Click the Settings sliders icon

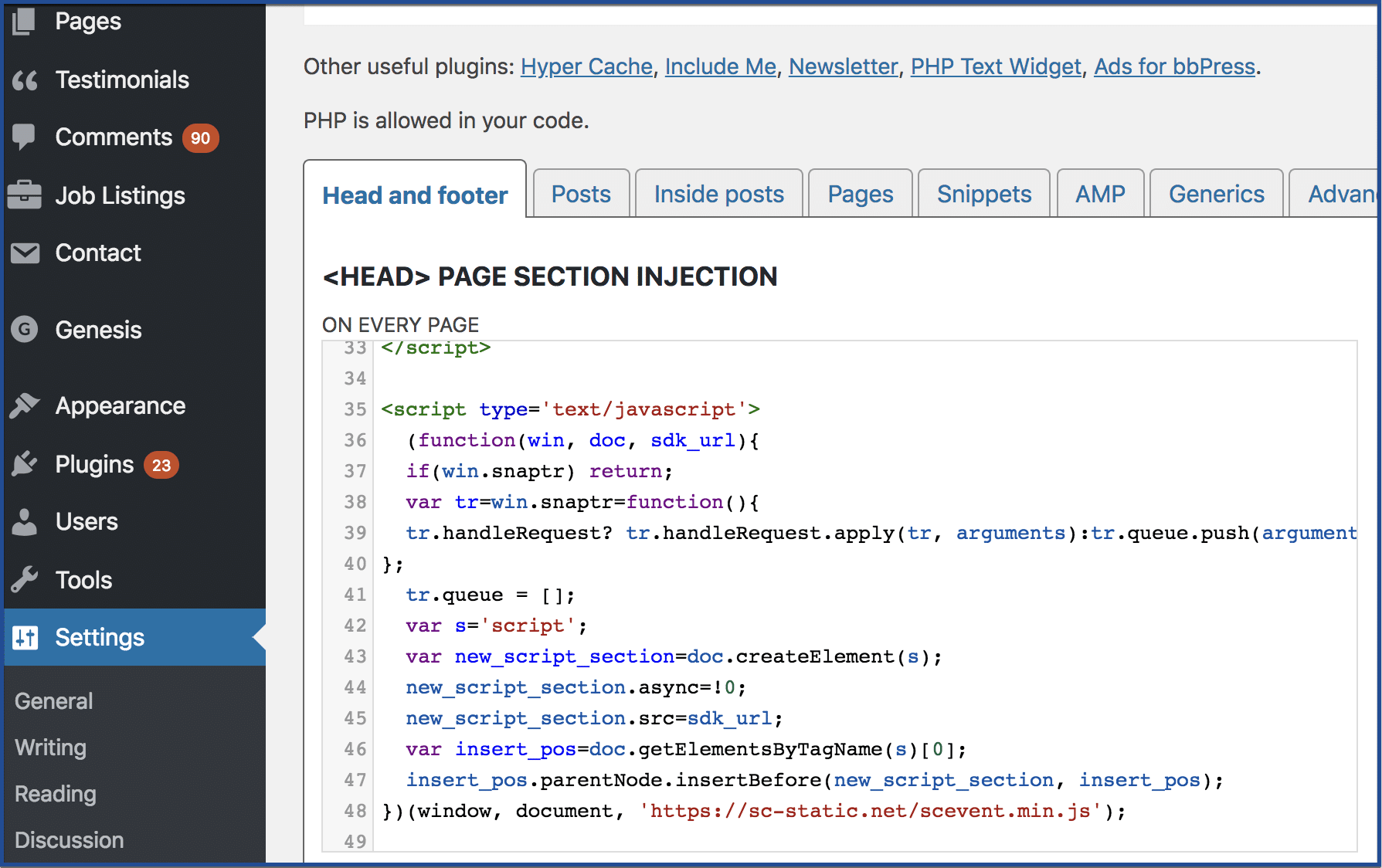click(25, 637)
